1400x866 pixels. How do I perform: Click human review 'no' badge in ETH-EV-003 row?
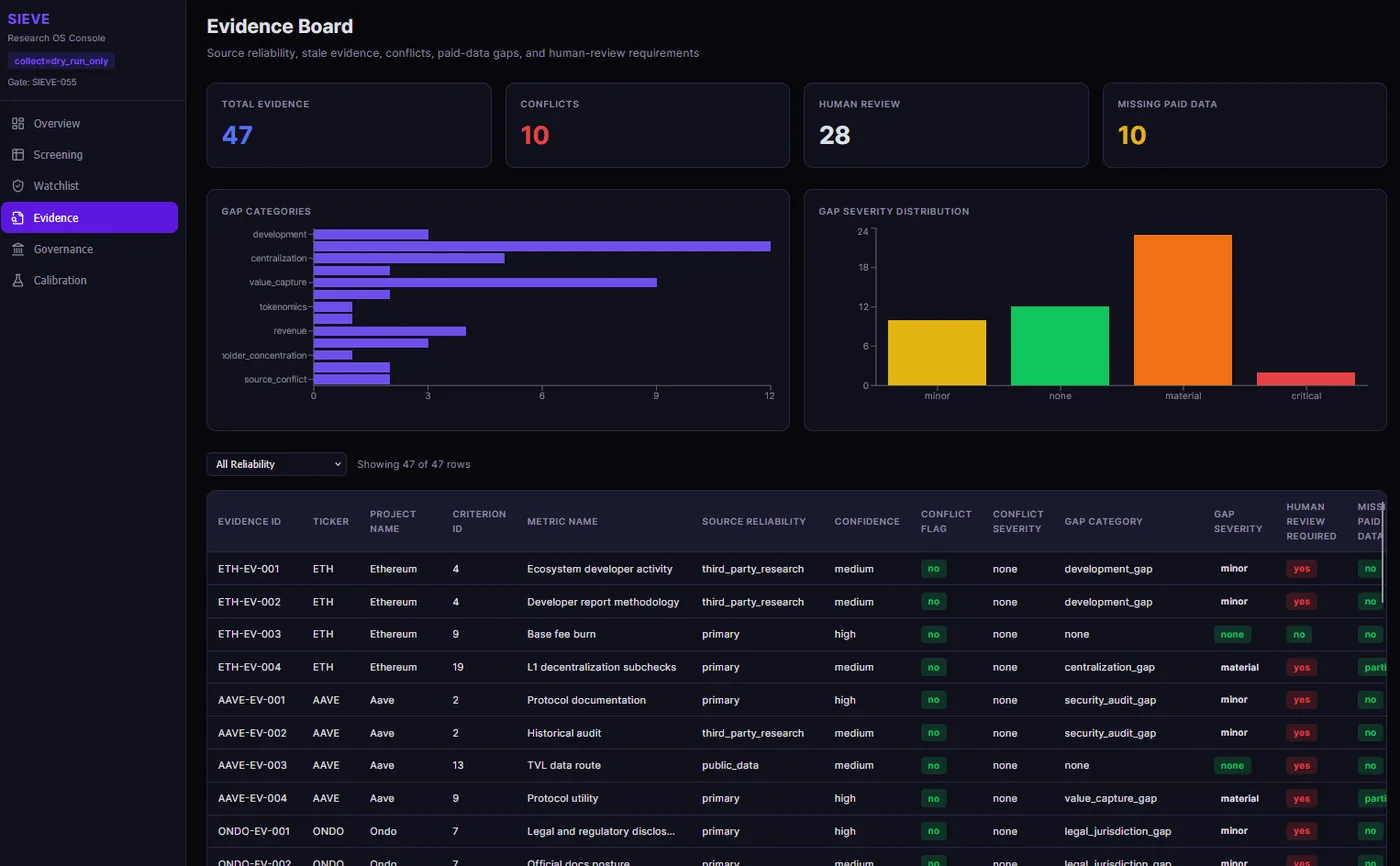point(1299,634)
